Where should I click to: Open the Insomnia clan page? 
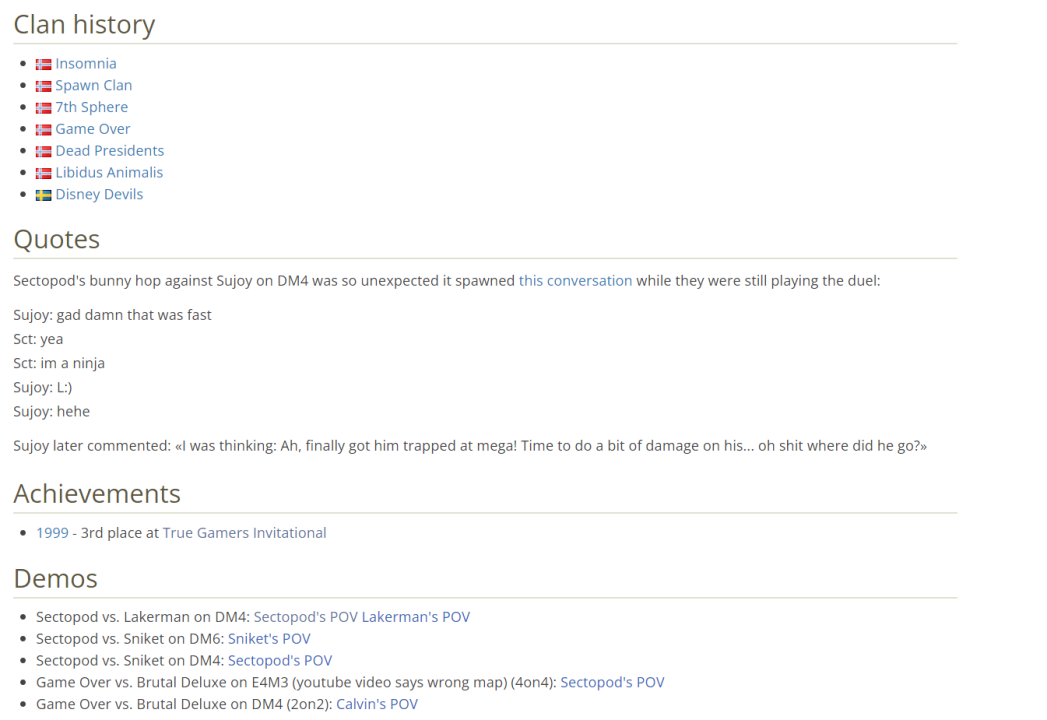(x=86, y=64)
